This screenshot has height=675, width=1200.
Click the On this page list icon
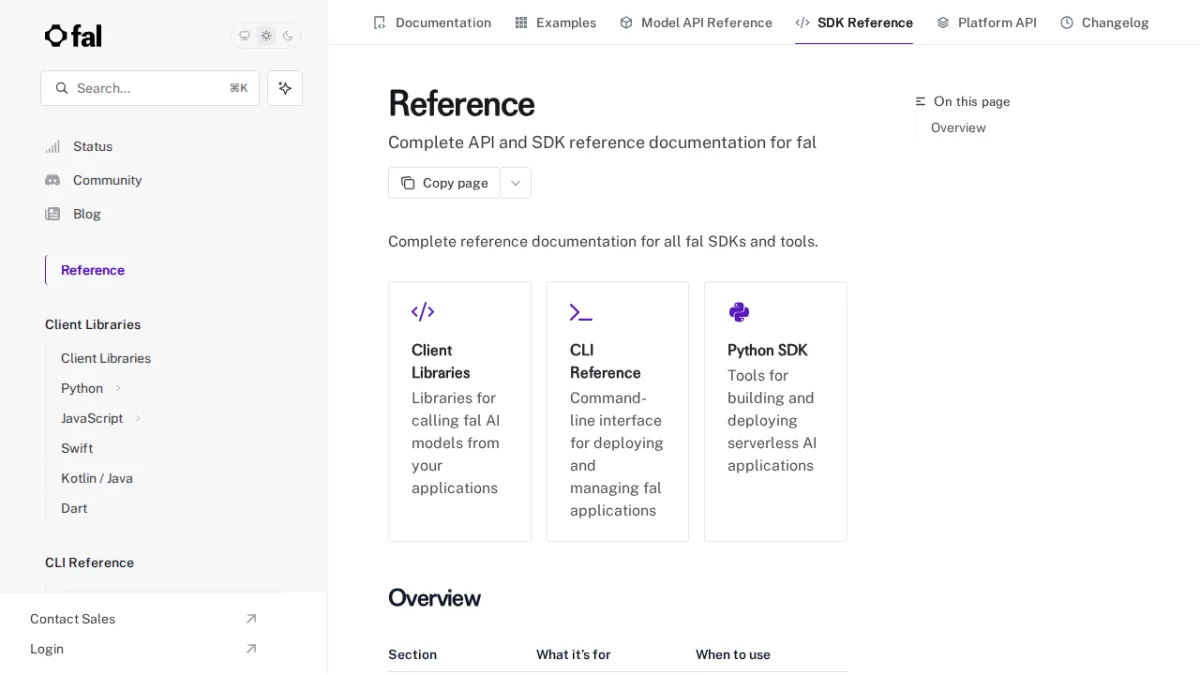tap(921, 102)
